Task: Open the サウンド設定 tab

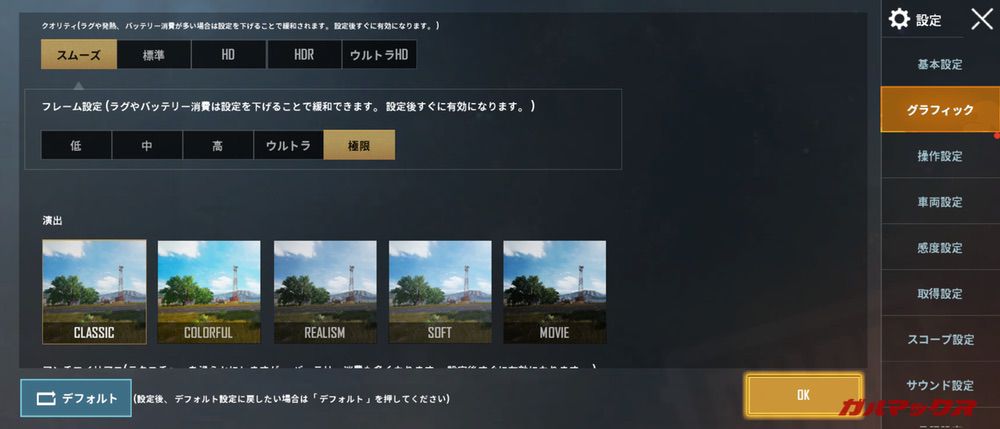Action: click(940, 385)
